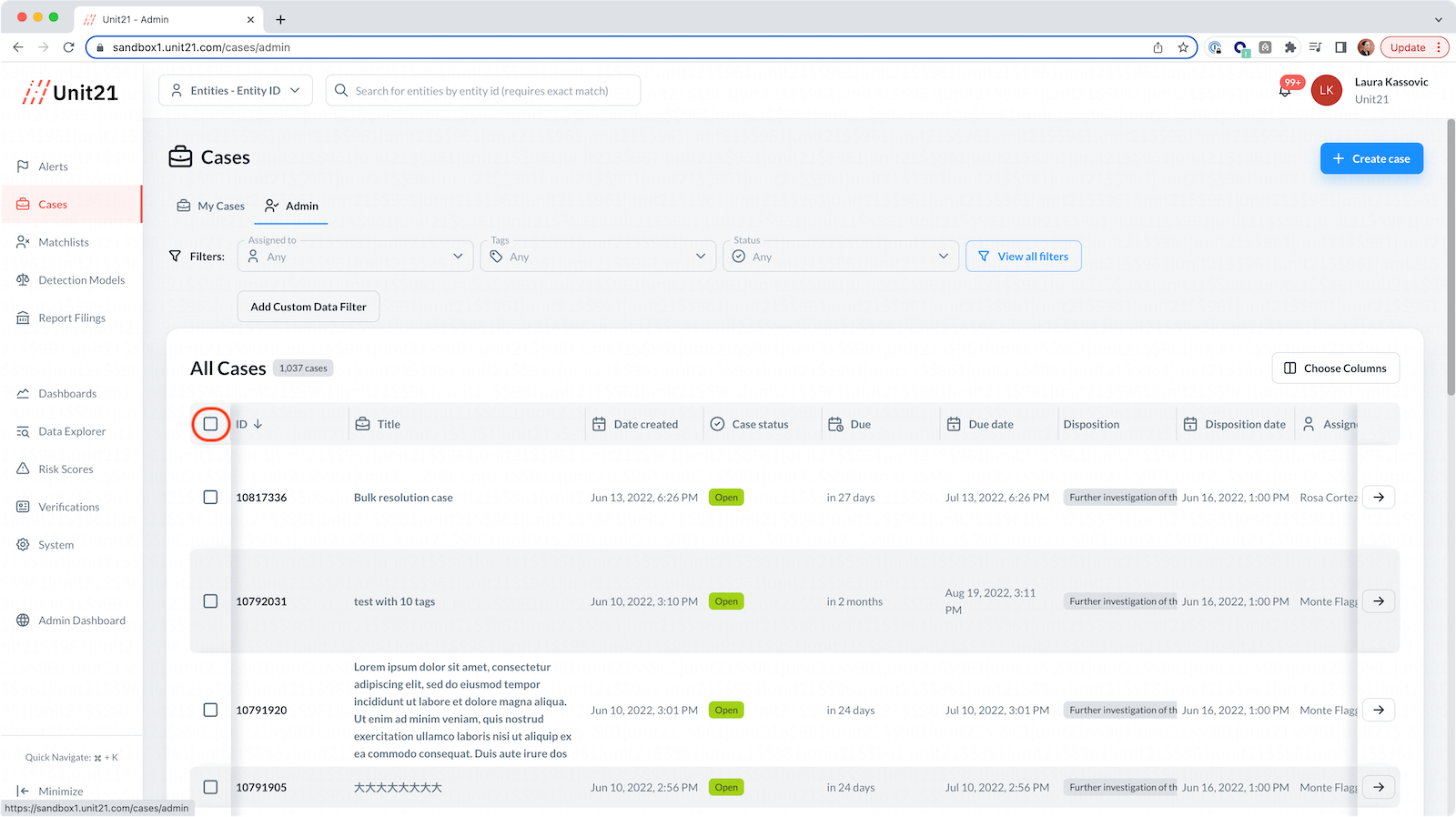
Task: Click the Filters funnel icon
Action: (x=175, y=257)
